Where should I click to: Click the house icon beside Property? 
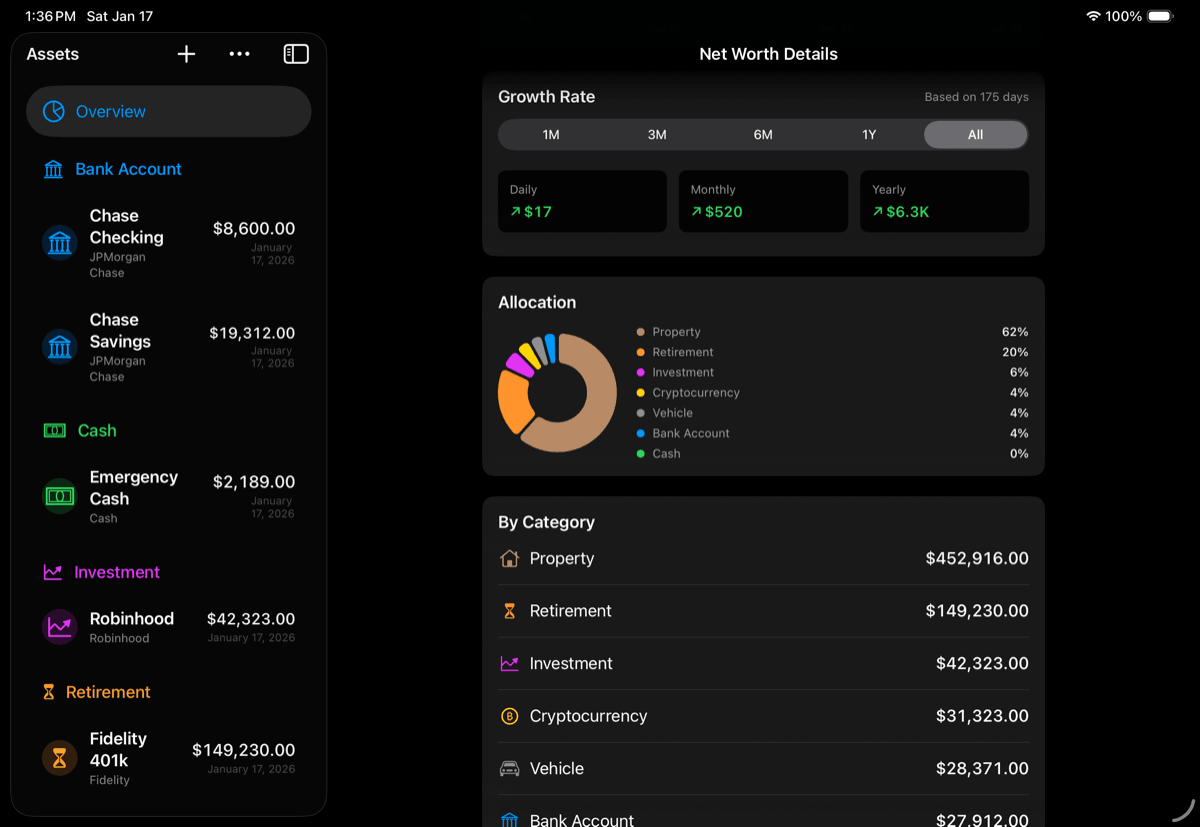[x=511, y=558]
